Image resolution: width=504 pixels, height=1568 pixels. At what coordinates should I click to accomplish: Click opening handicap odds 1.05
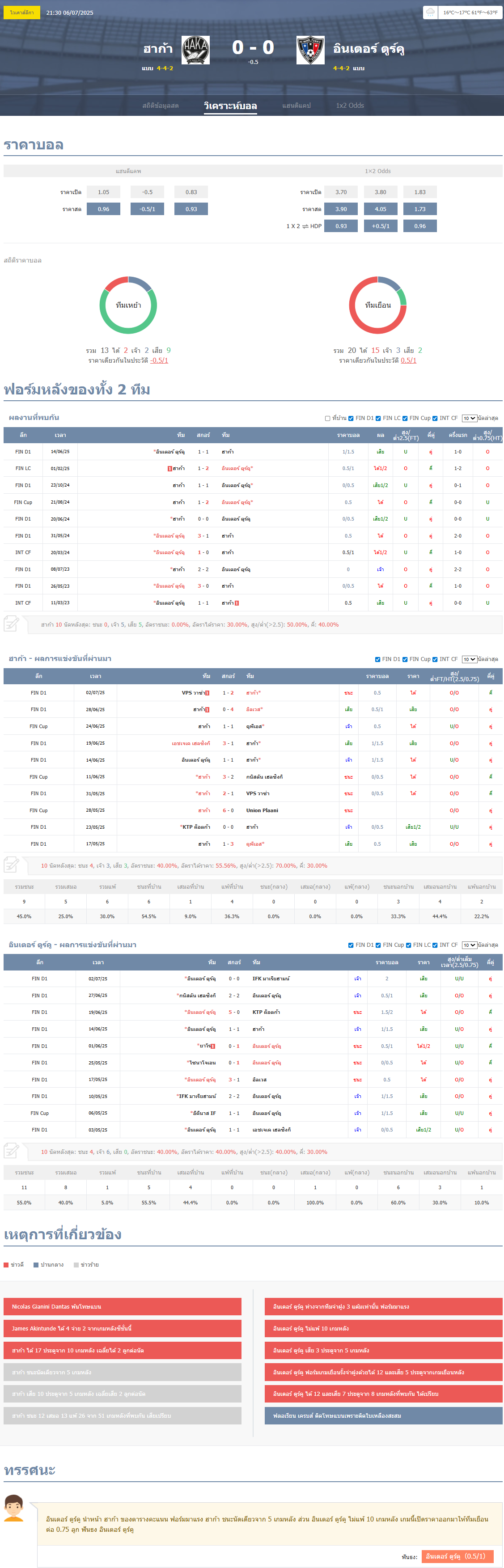coord(103,192)
